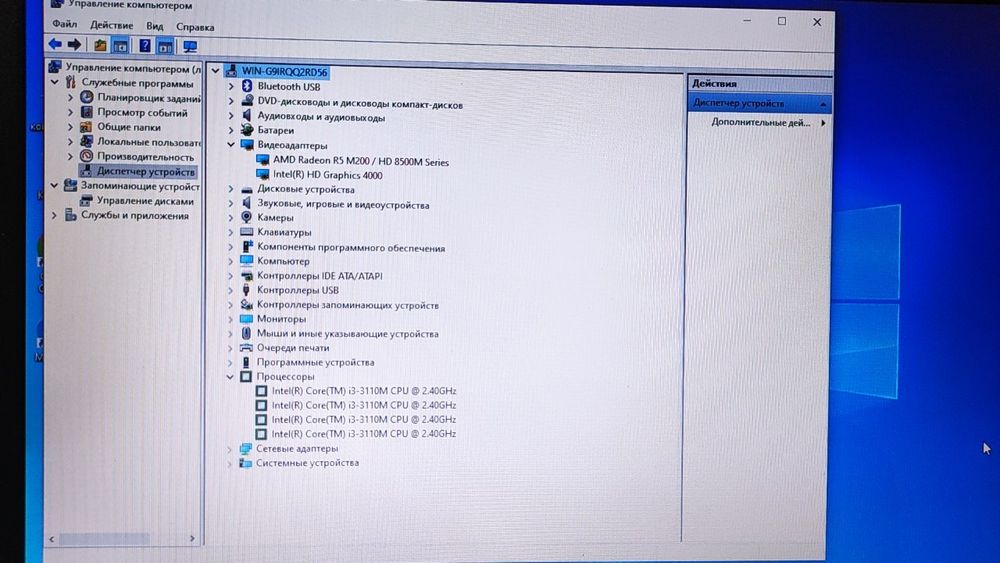Screen dimensions: 1000x563
Task: Select the first Intel Core i3-3110M processor entry
Action: tap(364, 391)
